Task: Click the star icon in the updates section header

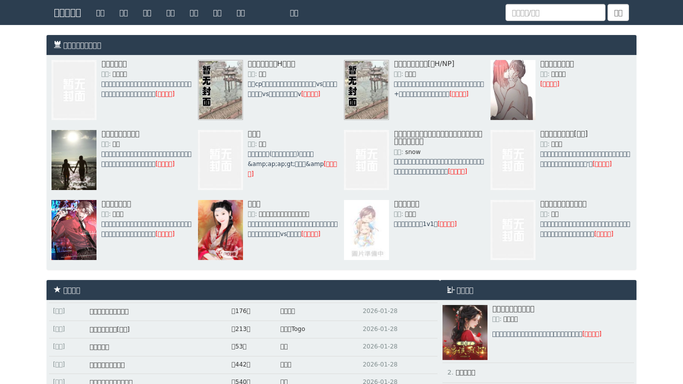Action: pos(57,290)
